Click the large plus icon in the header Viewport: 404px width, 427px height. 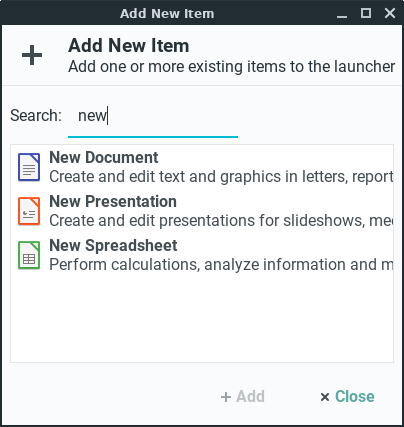32,55
